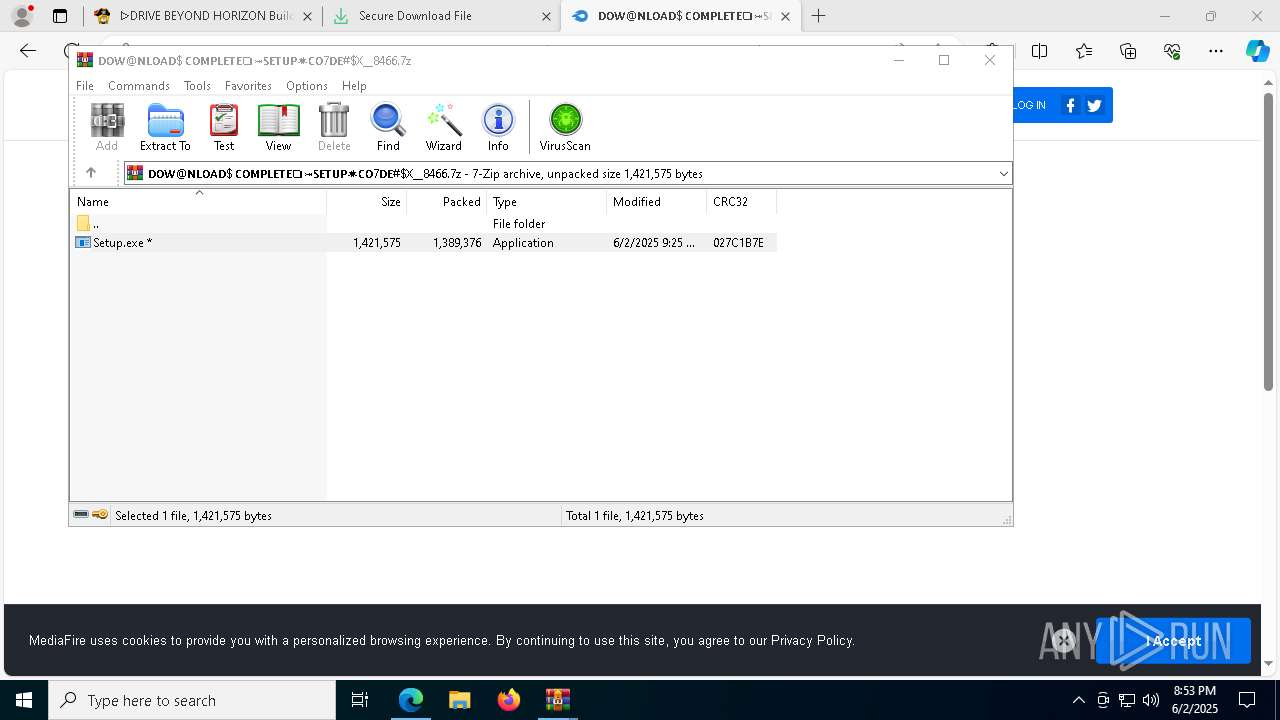Image resolution: width=1280 pixels, height=720 pixels.
Task: Open the Favorites menu
Action: (x=248, y=86)
